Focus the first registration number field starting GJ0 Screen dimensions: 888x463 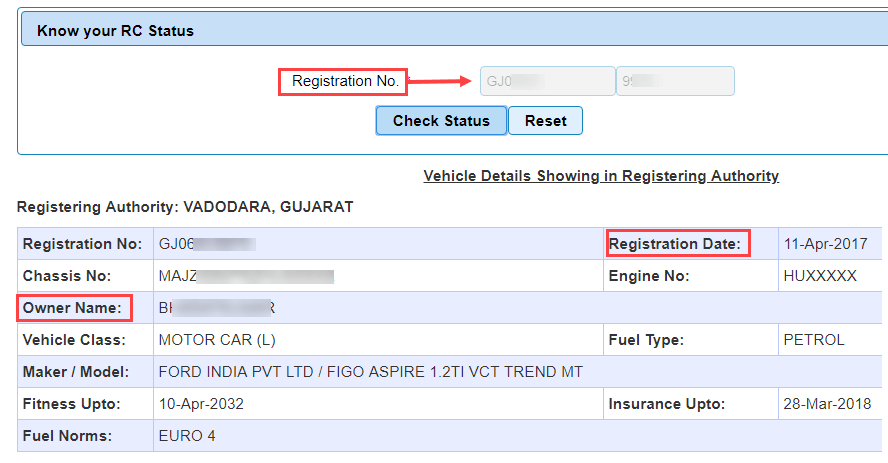[548, 81]
